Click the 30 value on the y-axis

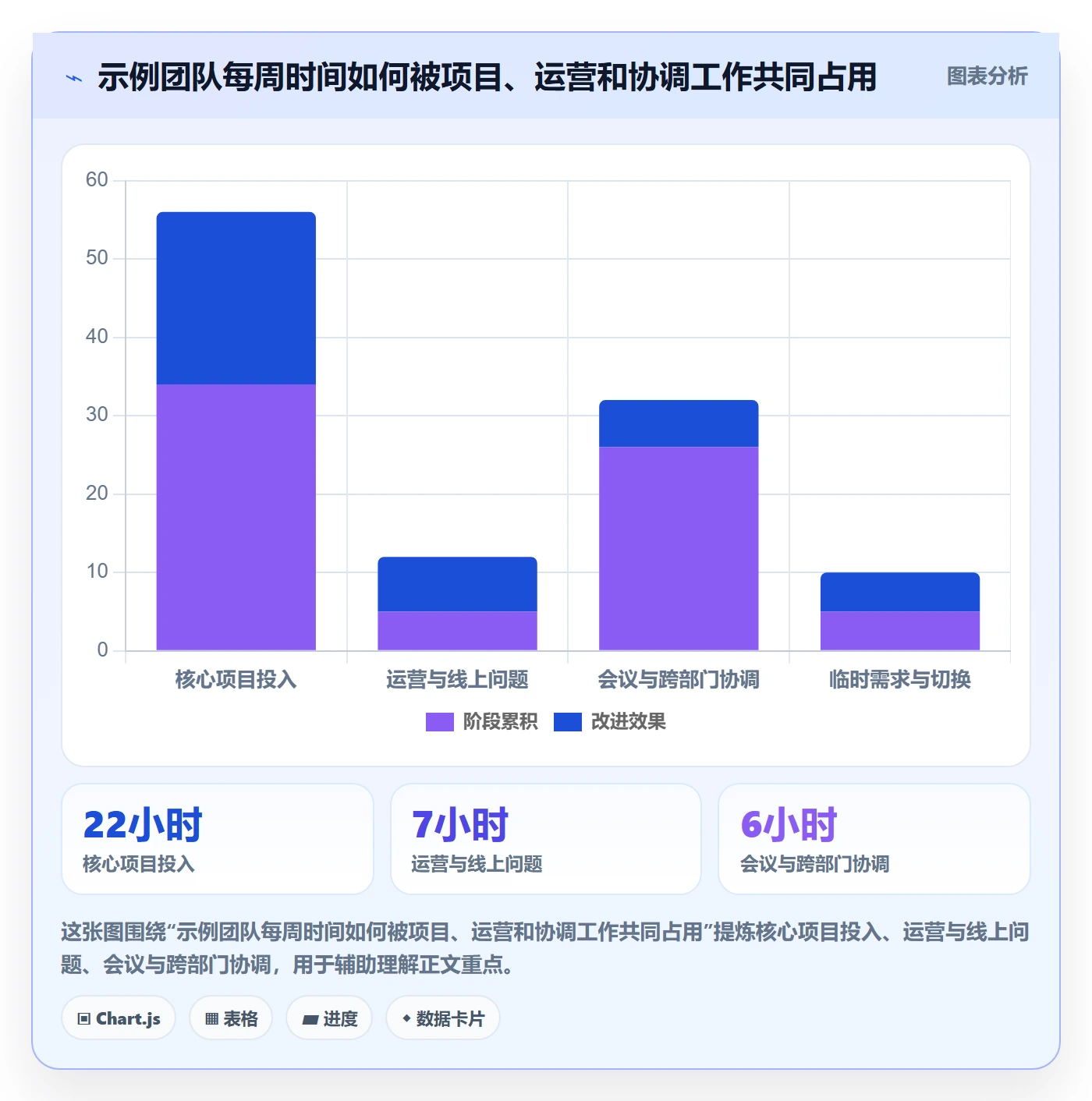point(97,415)
